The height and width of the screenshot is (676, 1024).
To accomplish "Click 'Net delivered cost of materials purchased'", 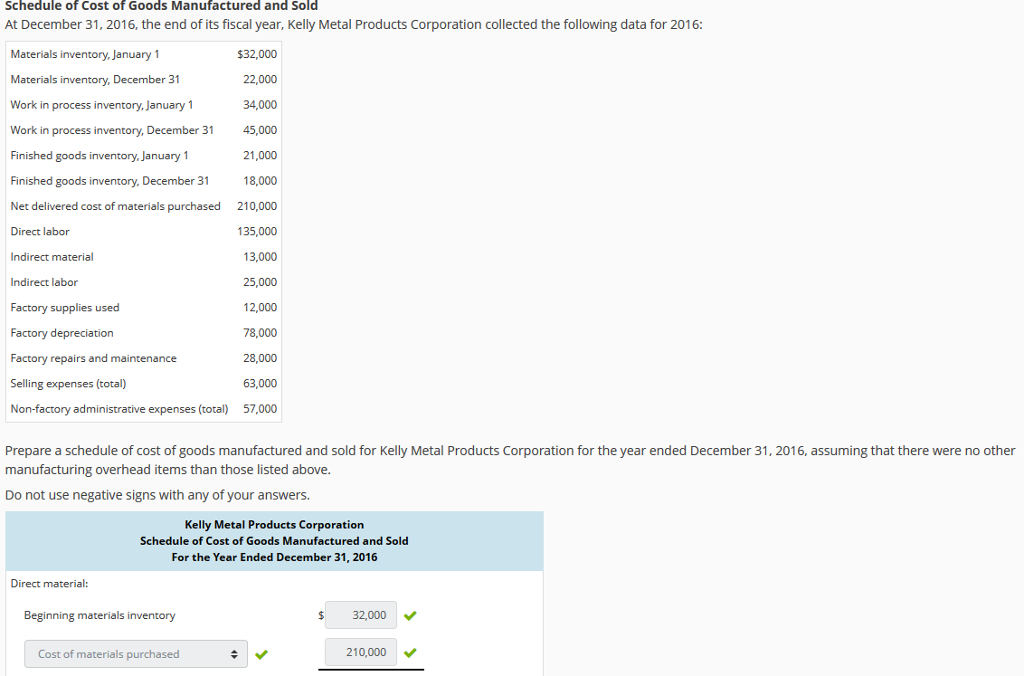I will (116, 206).
